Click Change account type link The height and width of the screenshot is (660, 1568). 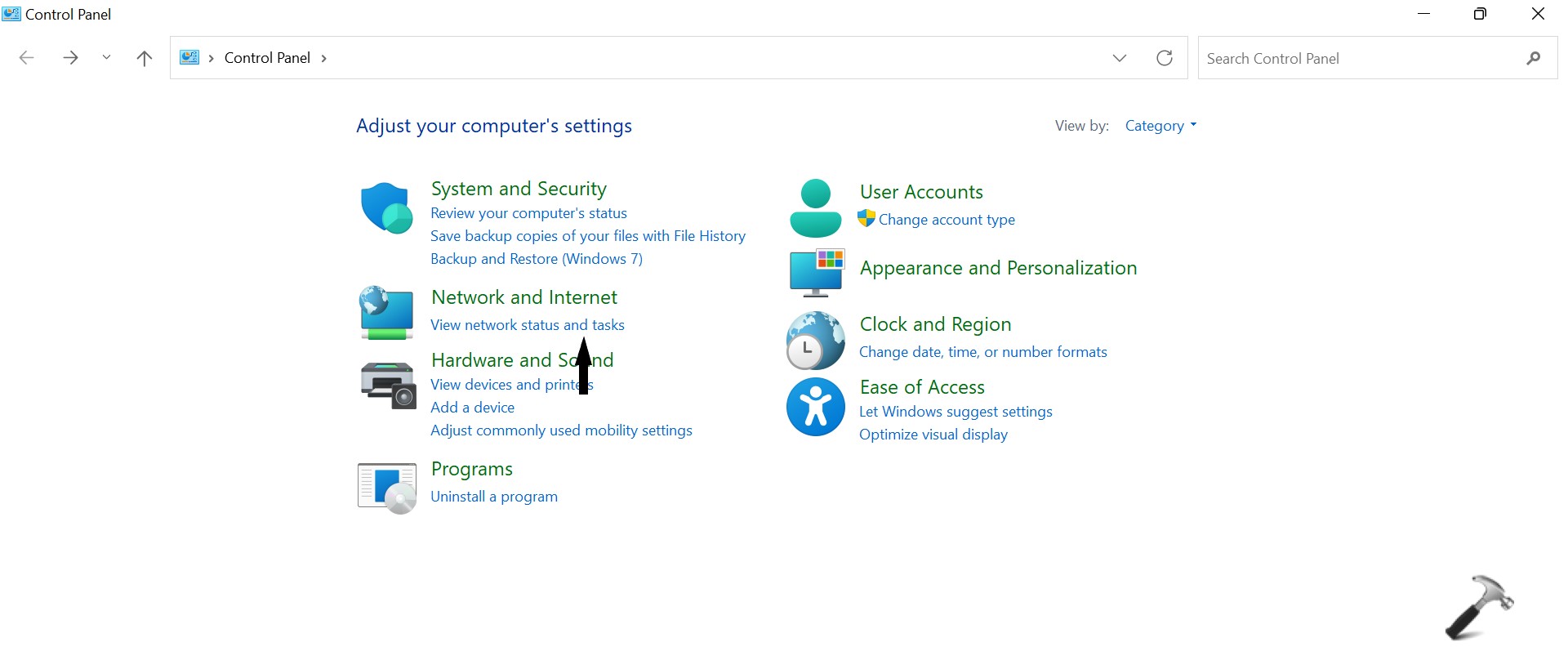pyautogui.click(x=947, y=220)
